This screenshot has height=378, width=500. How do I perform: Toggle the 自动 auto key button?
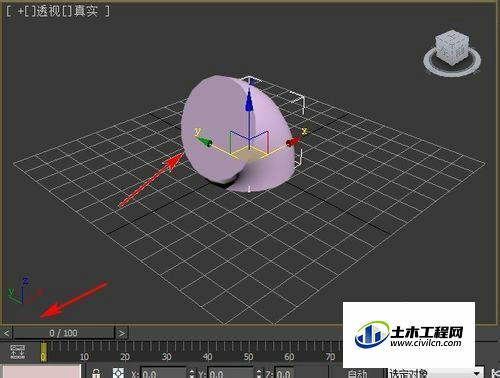(x=357, y=373)
